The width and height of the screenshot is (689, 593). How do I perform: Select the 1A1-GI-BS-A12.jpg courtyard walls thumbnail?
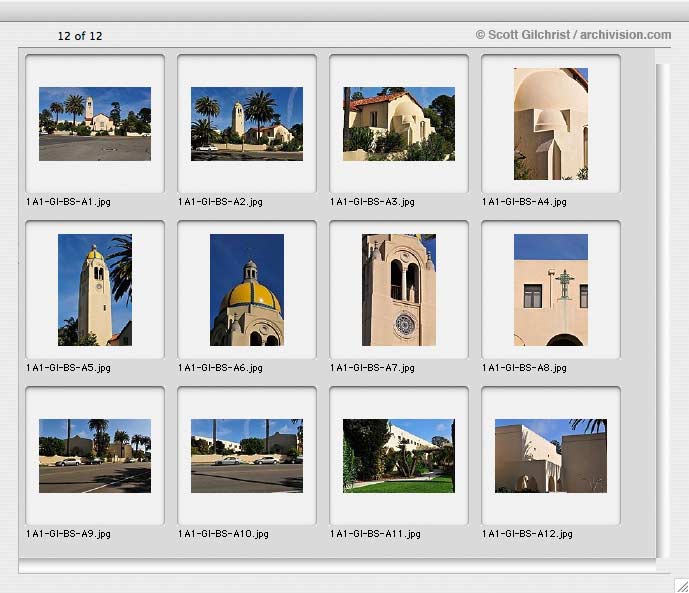coord(551,456)
